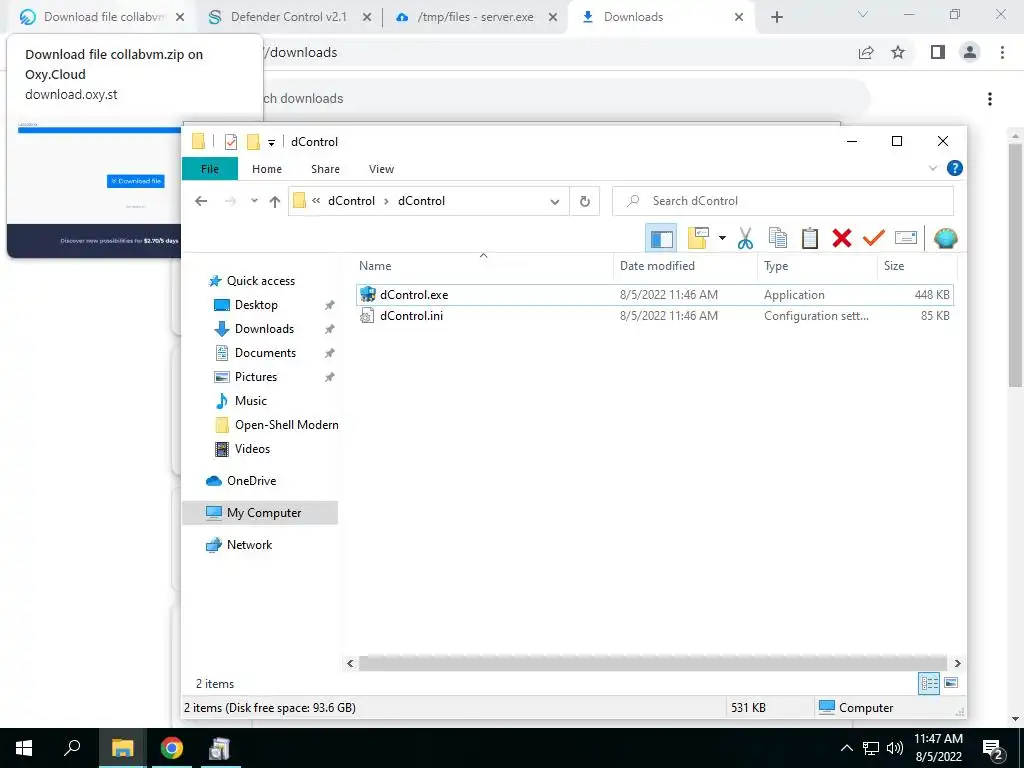Viewport: 1024px width, 768px height.
Task: Click the Explorer Help question mark icon
Action: 954,168
